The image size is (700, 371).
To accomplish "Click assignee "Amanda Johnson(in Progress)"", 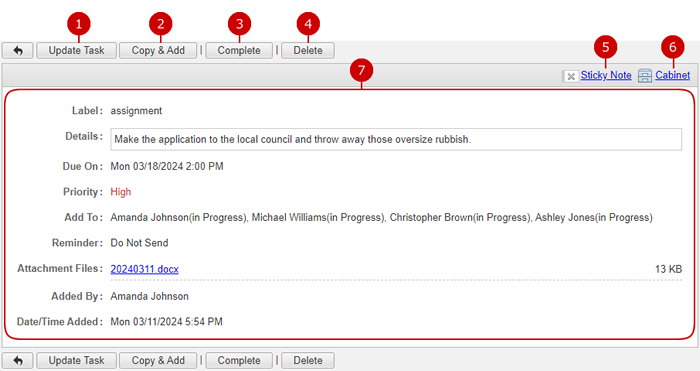I will coord(179,217).
